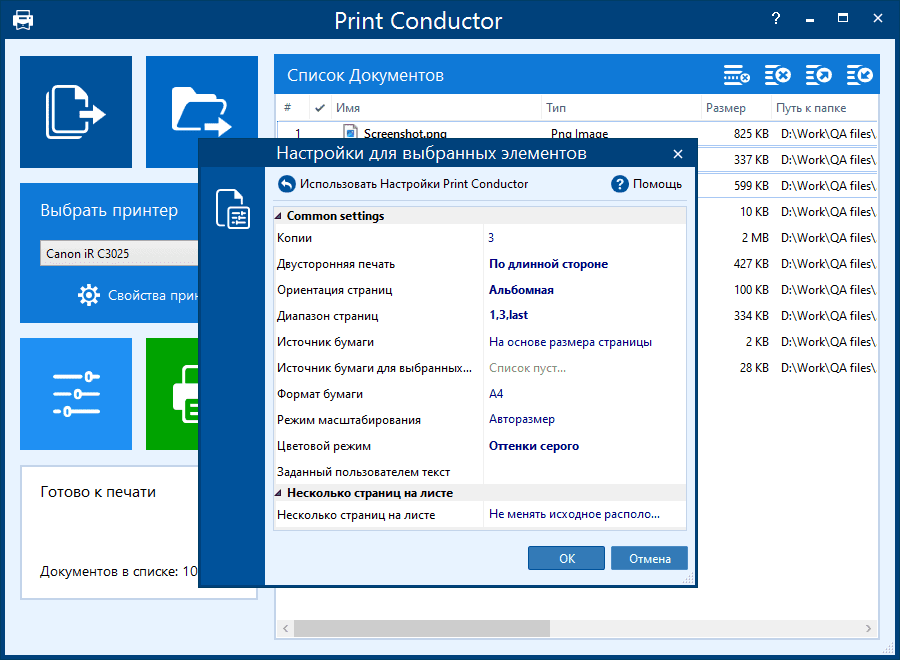Open Формат бумаги value A4

(496, 394)
